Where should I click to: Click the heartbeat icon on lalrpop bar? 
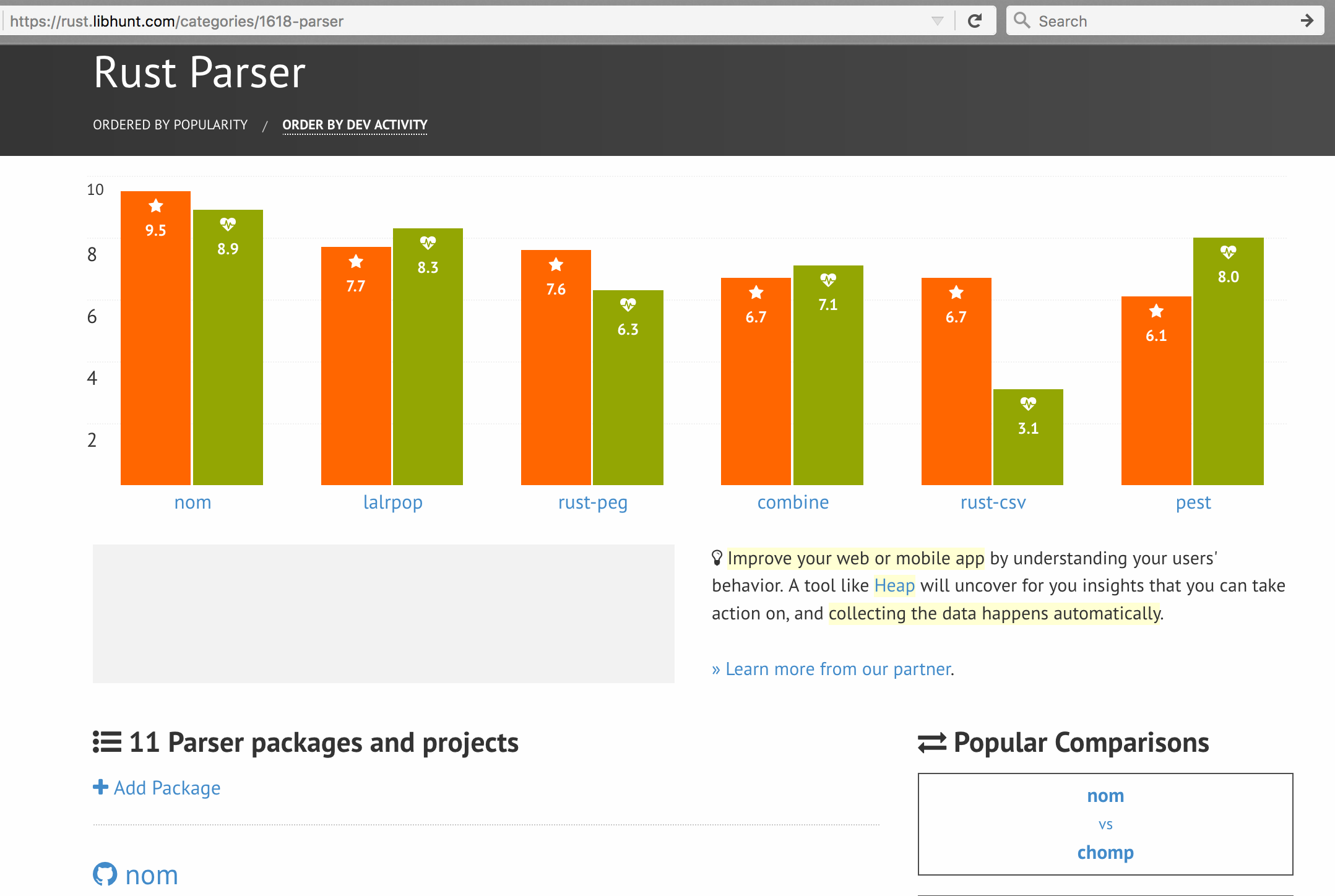point(428,243)
